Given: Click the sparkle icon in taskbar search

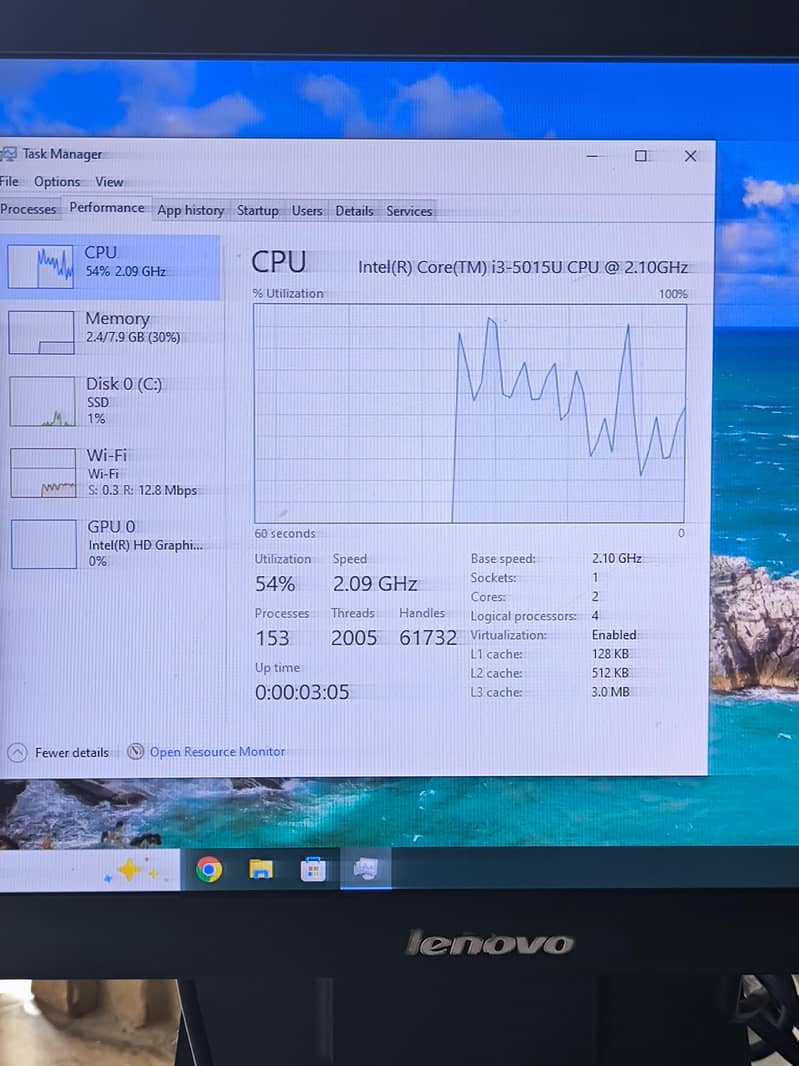Looking at the screenshot, I should (x=130, y=870).
